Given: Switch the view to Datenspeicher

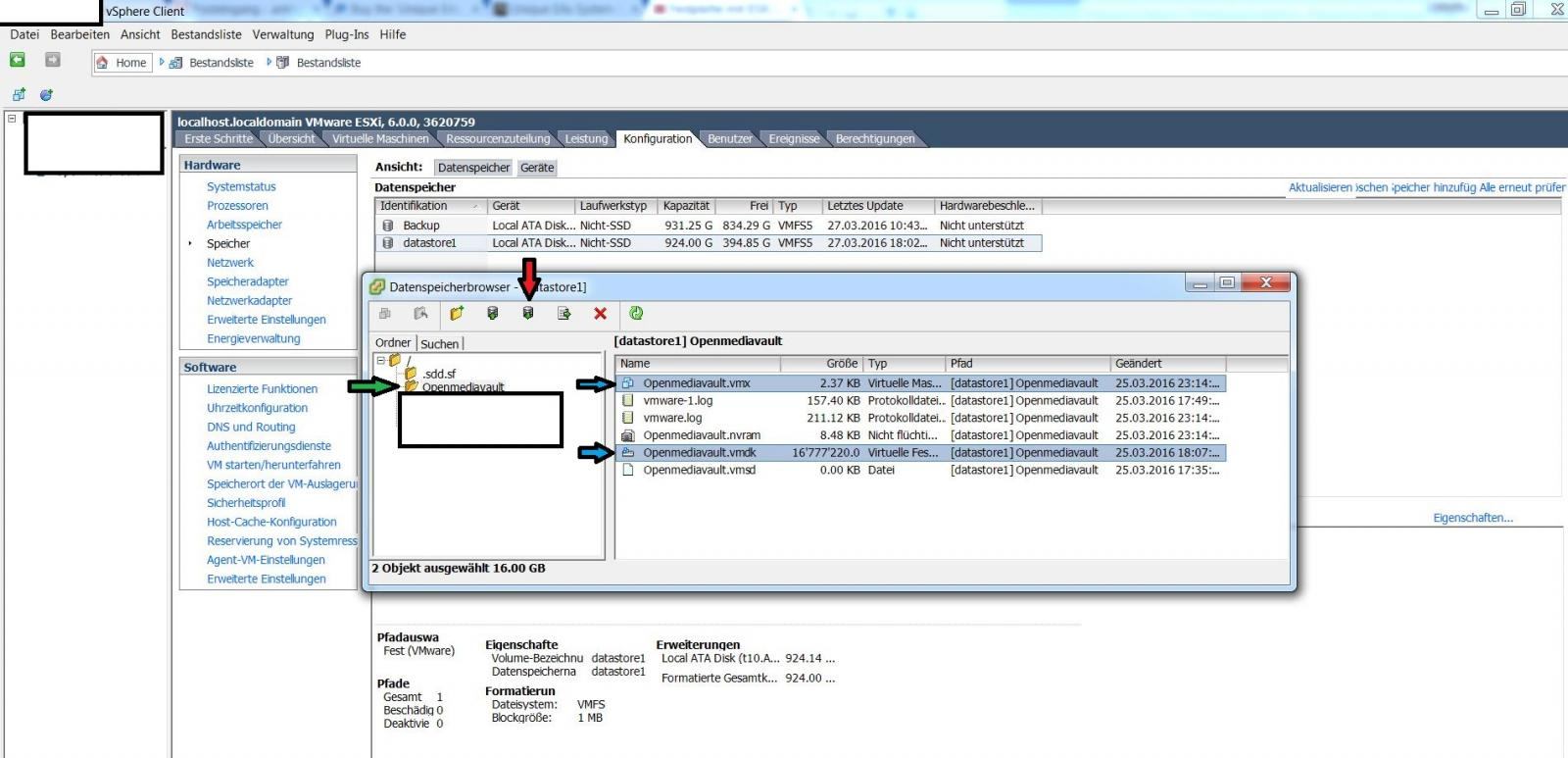Looking at the screenshot, I should (473, 168).
